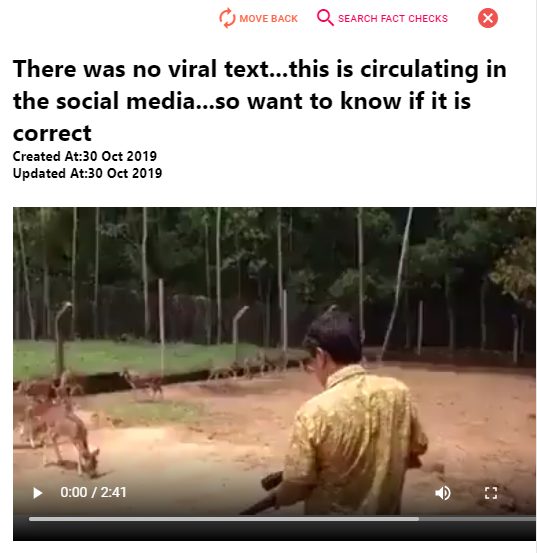Dismiss the panel with the red X button
Screen dimensions: 537x553
point(488,18)
